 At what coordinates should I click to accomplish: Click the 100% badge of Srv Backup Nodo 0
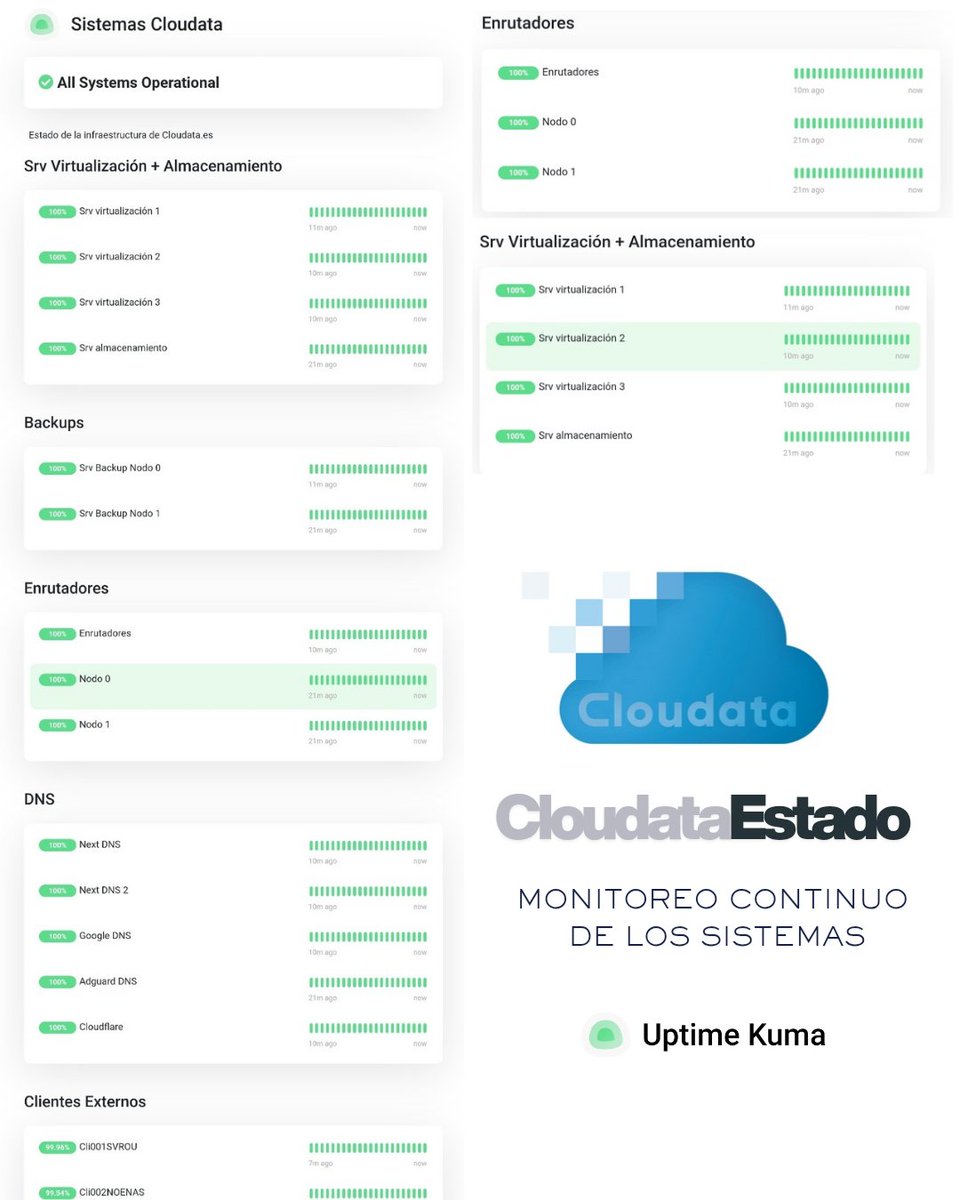[57, 468]
